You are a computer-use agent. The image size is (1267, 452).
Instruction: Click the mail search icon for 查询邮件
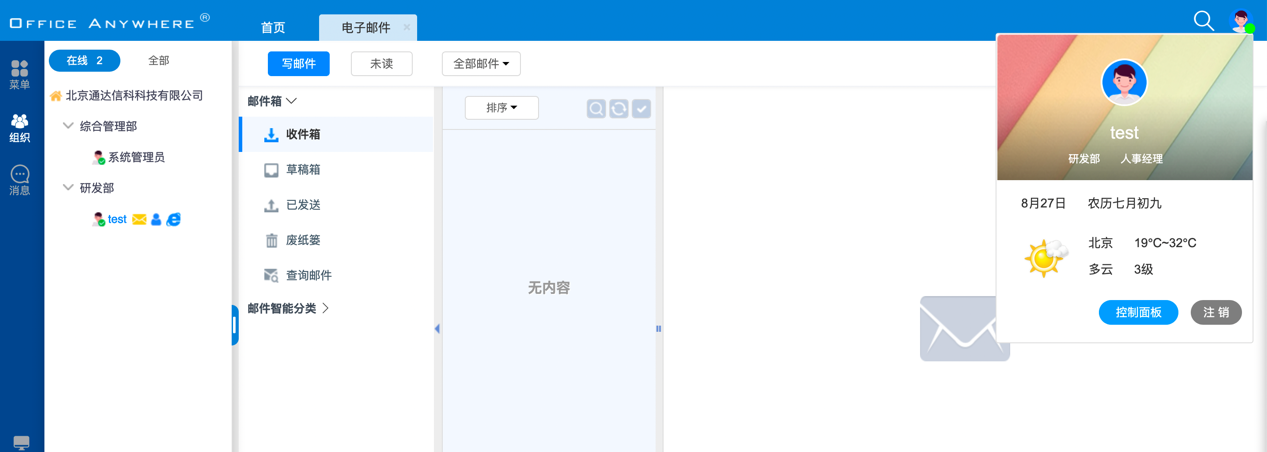[271, 275]
